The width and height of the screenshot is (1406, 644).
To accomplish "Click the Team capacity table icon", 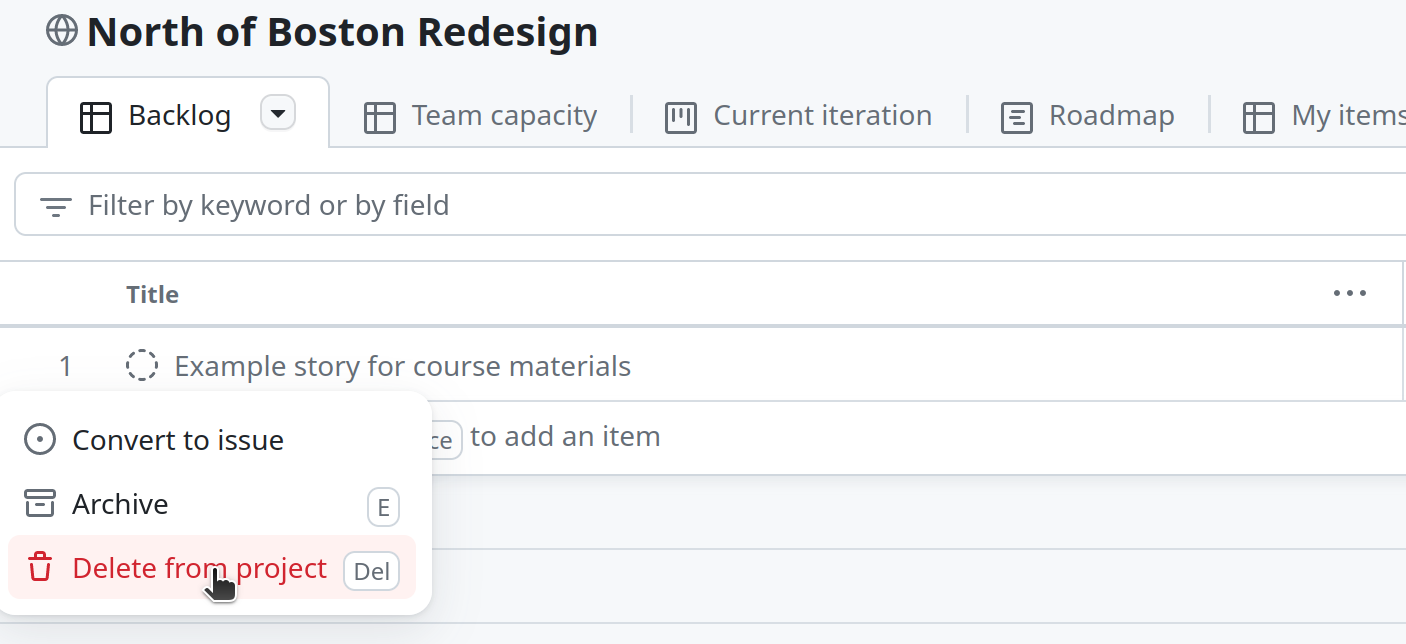I will pos(380,117).
